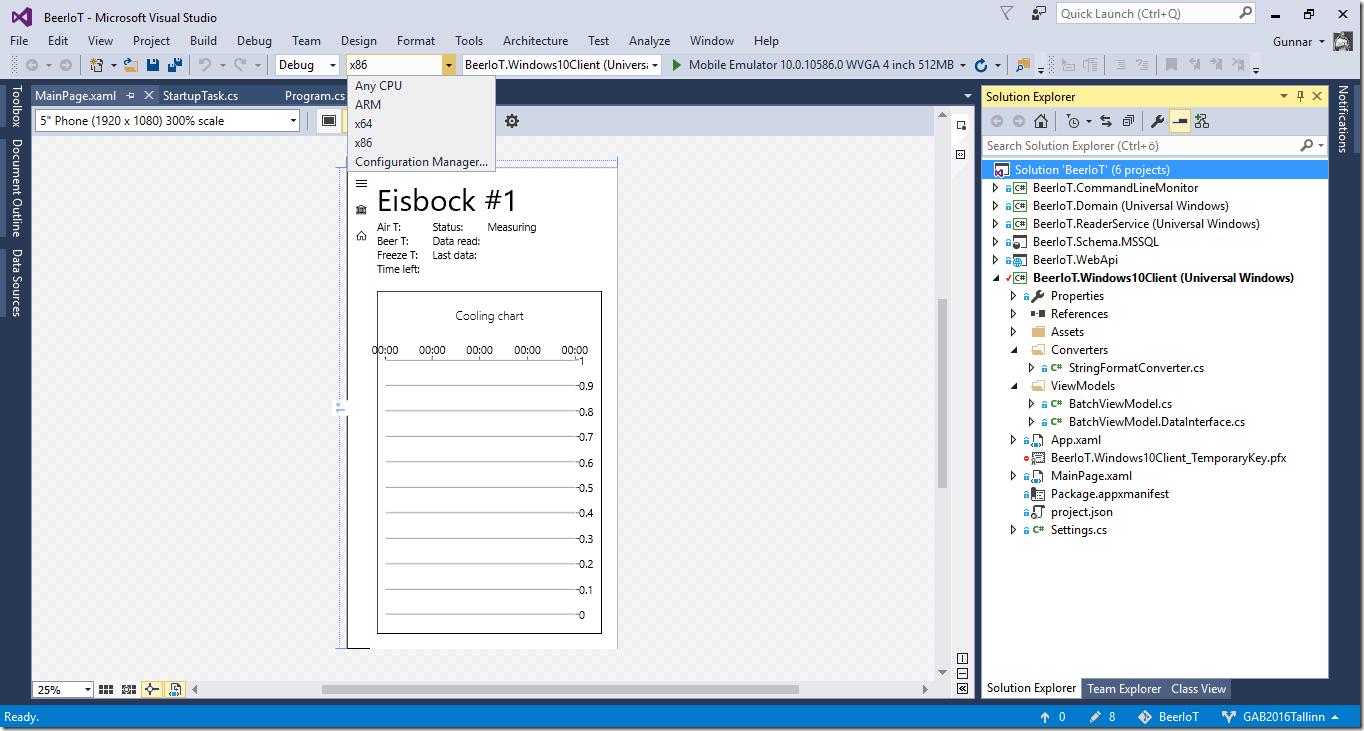This screenshot has width=1364, height=731.
Task: Open designer settings gear icon
Action: [x=512, y=121]
